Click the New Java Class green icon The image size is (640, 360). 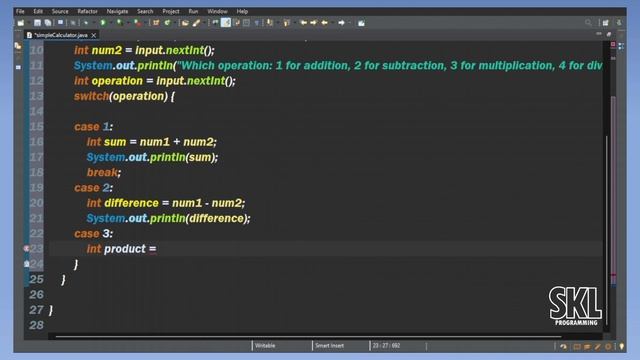point(167,23)
